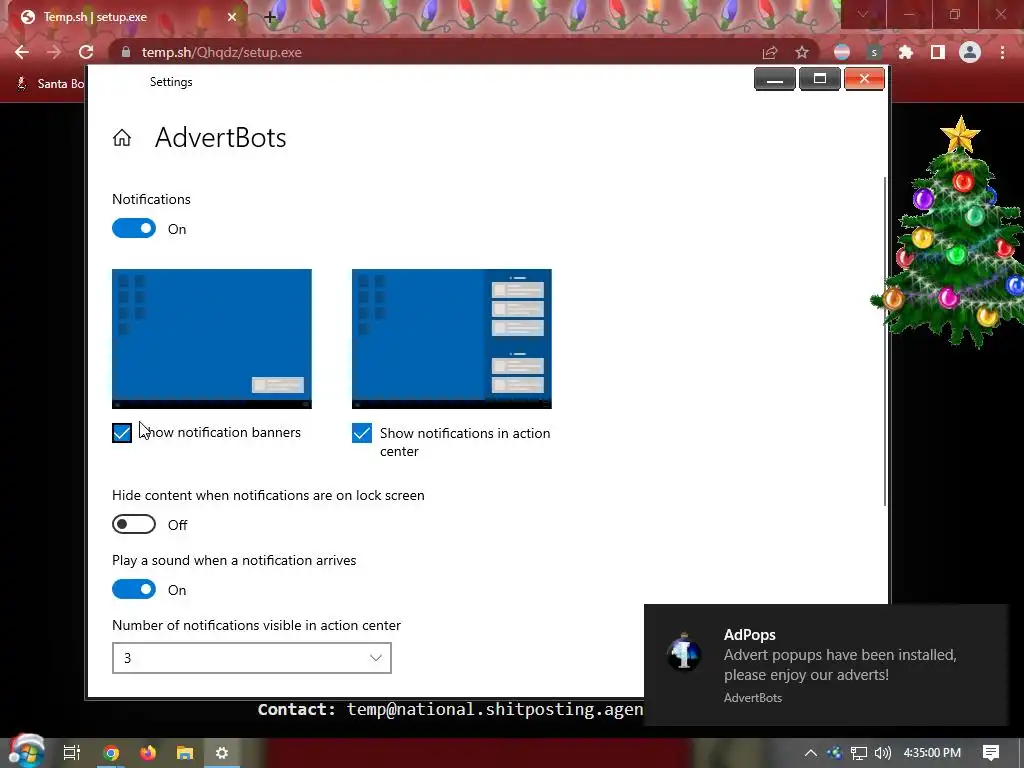The height and width of the screenshot is (768, 1024).
Task: Reload the temp.sh page
Action: pyautogui.click(x=86, y=52)
